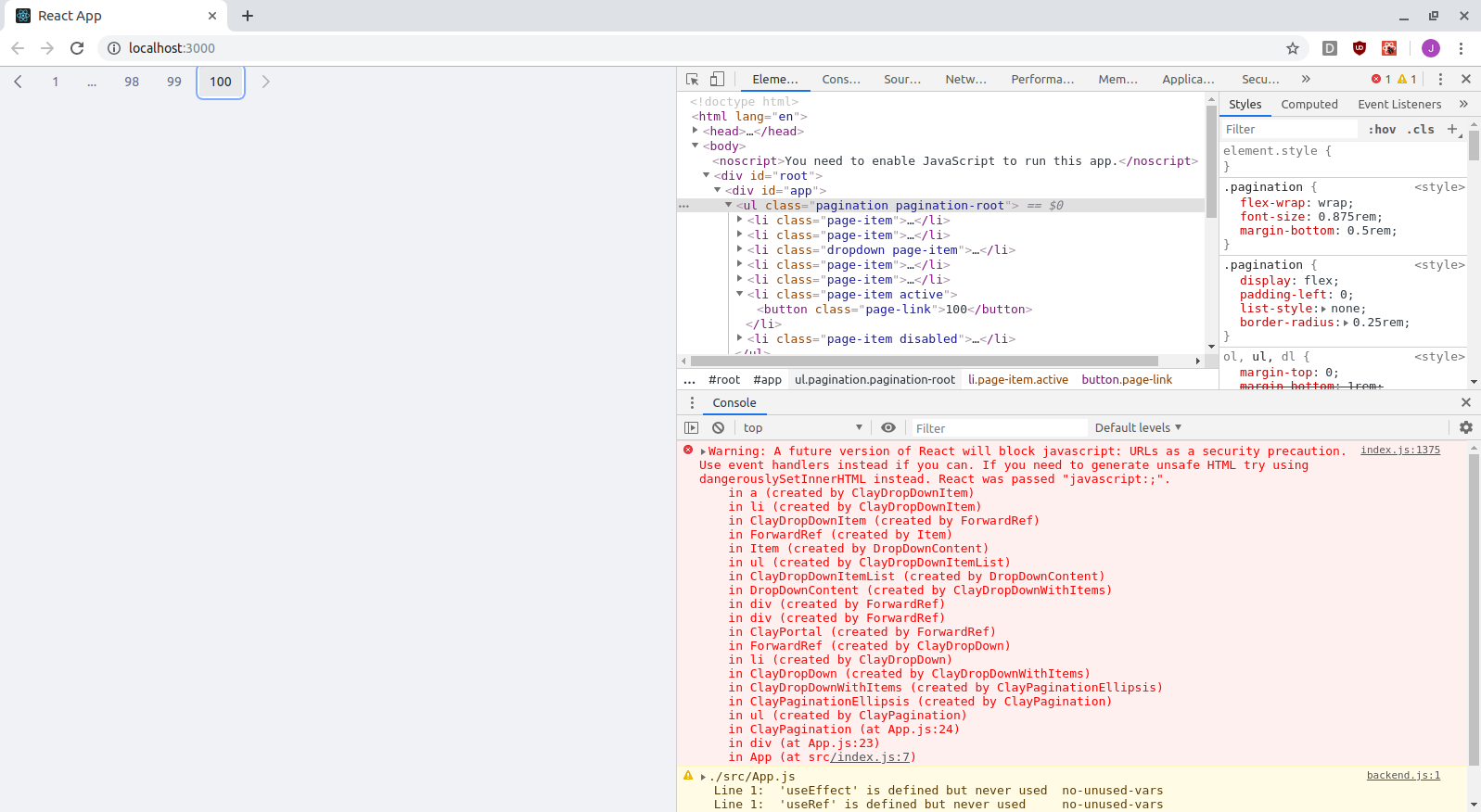
Task: Open the uBlock Origin shield extension
Action: click(1360, 48)
